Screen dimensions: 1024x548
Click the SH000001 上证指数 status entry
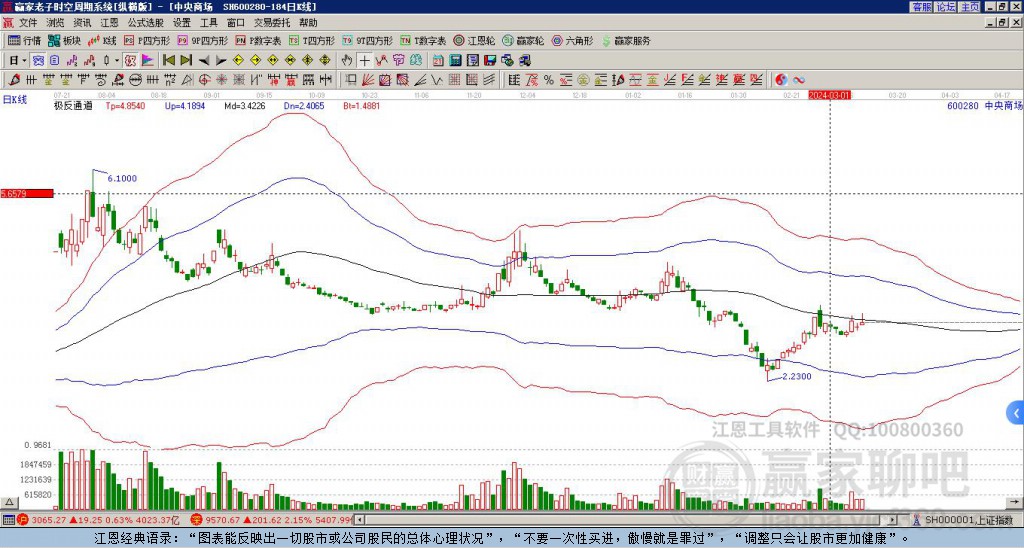coord(969,520)
